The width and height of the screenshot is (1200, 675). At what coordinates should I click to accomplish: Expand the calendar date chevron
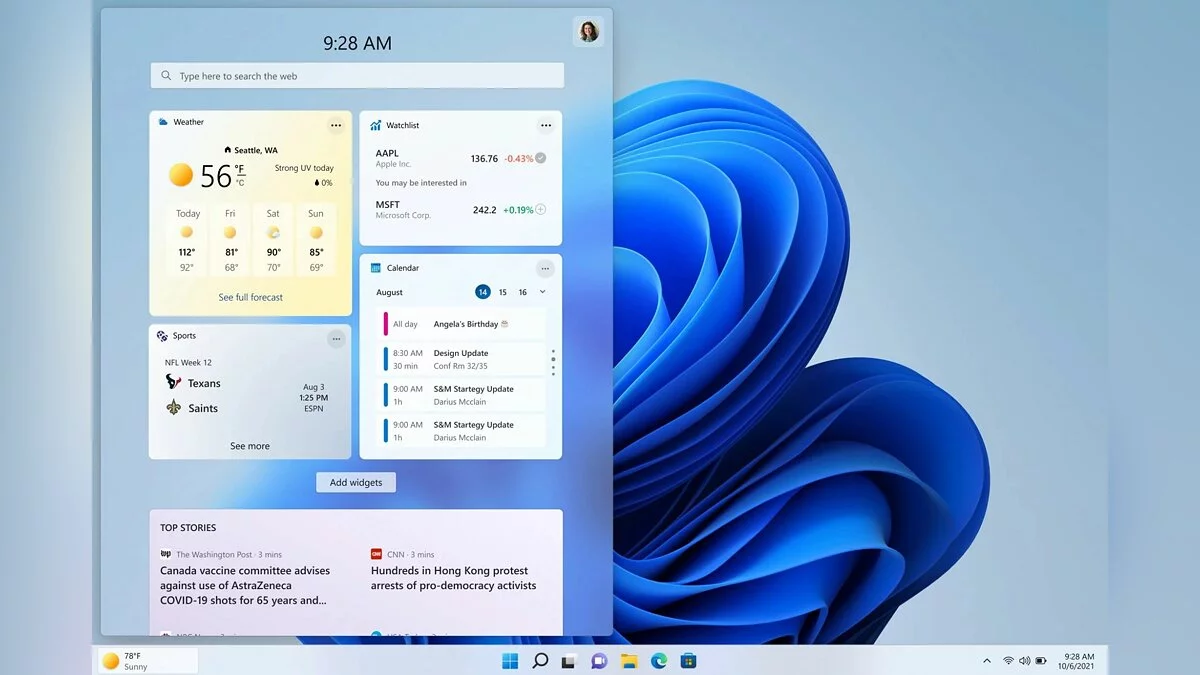(x=543, y=292)
